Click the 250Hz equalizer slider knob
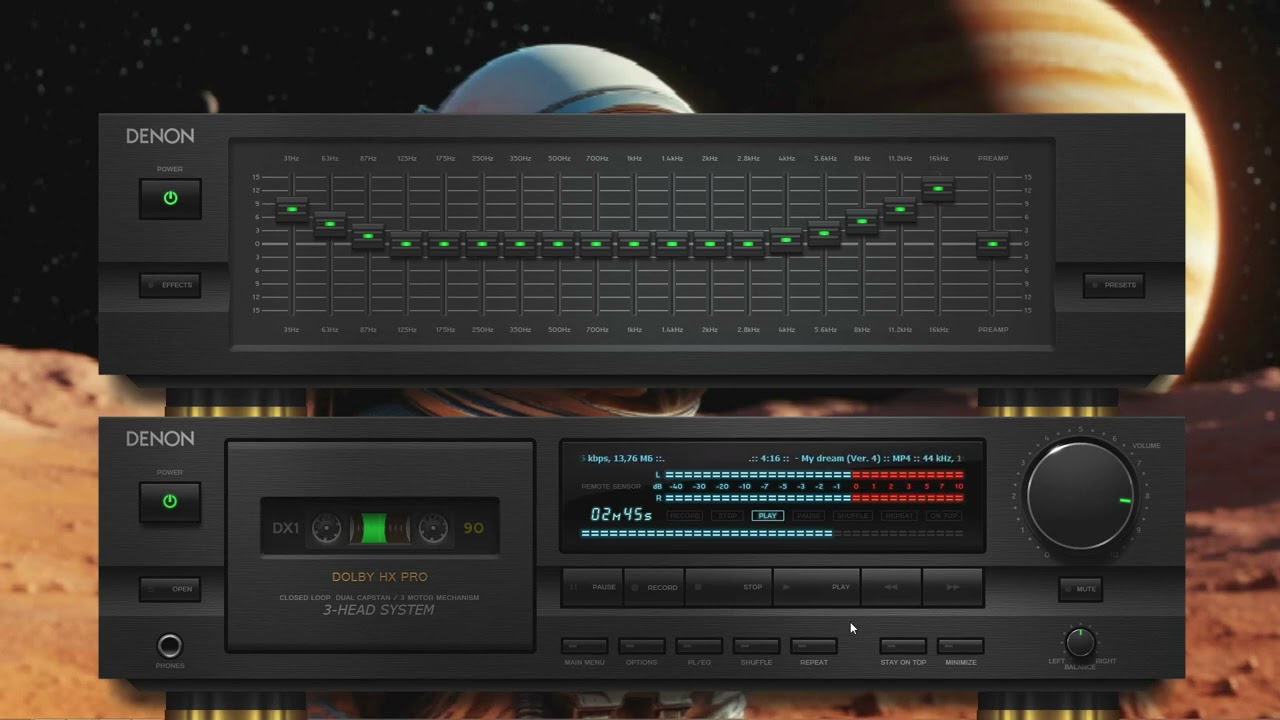1280x720 pixels. (482, 243)
